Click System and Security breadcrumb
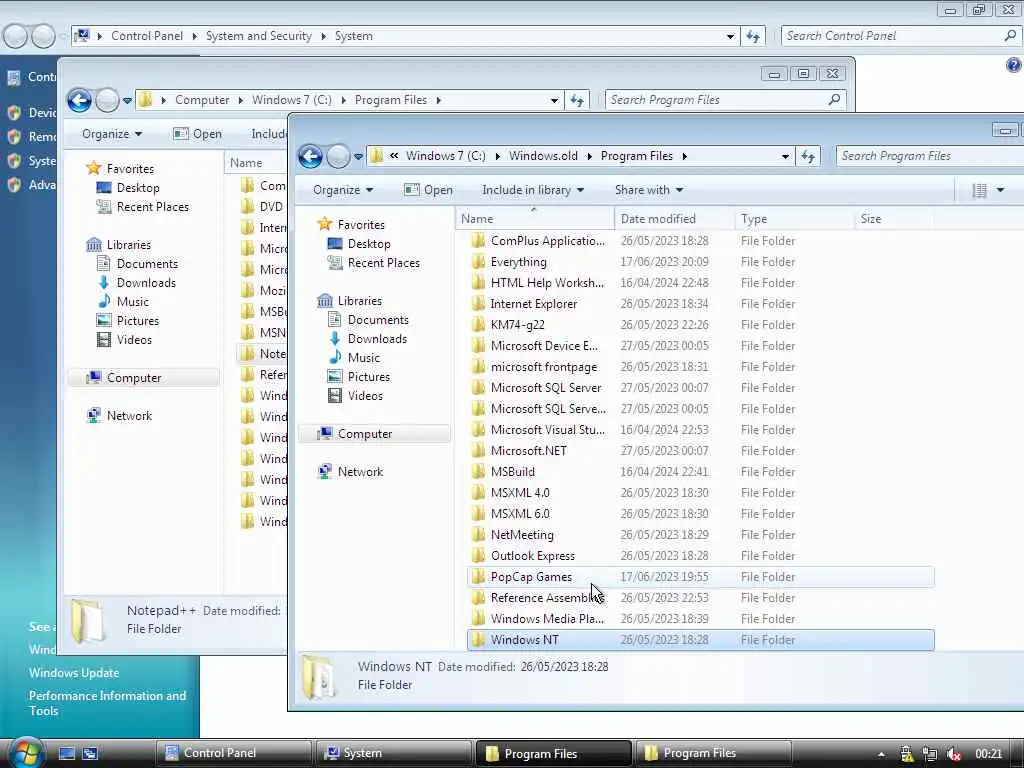Viewport: 1024px width, 768px height. coord(259,36)
